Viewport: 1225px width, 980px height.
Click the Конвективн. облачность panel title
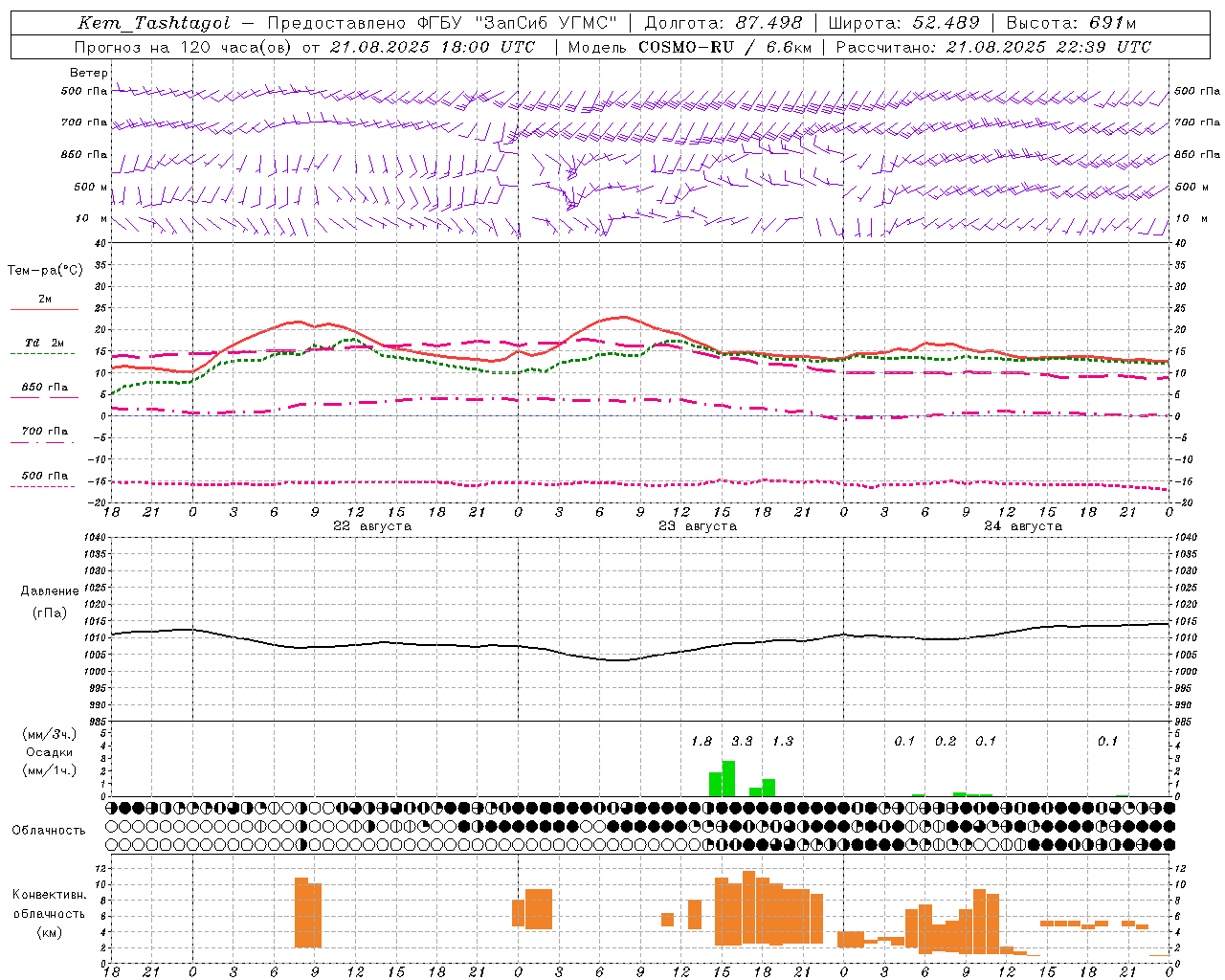pyautogui.click(x=49, y=904)
